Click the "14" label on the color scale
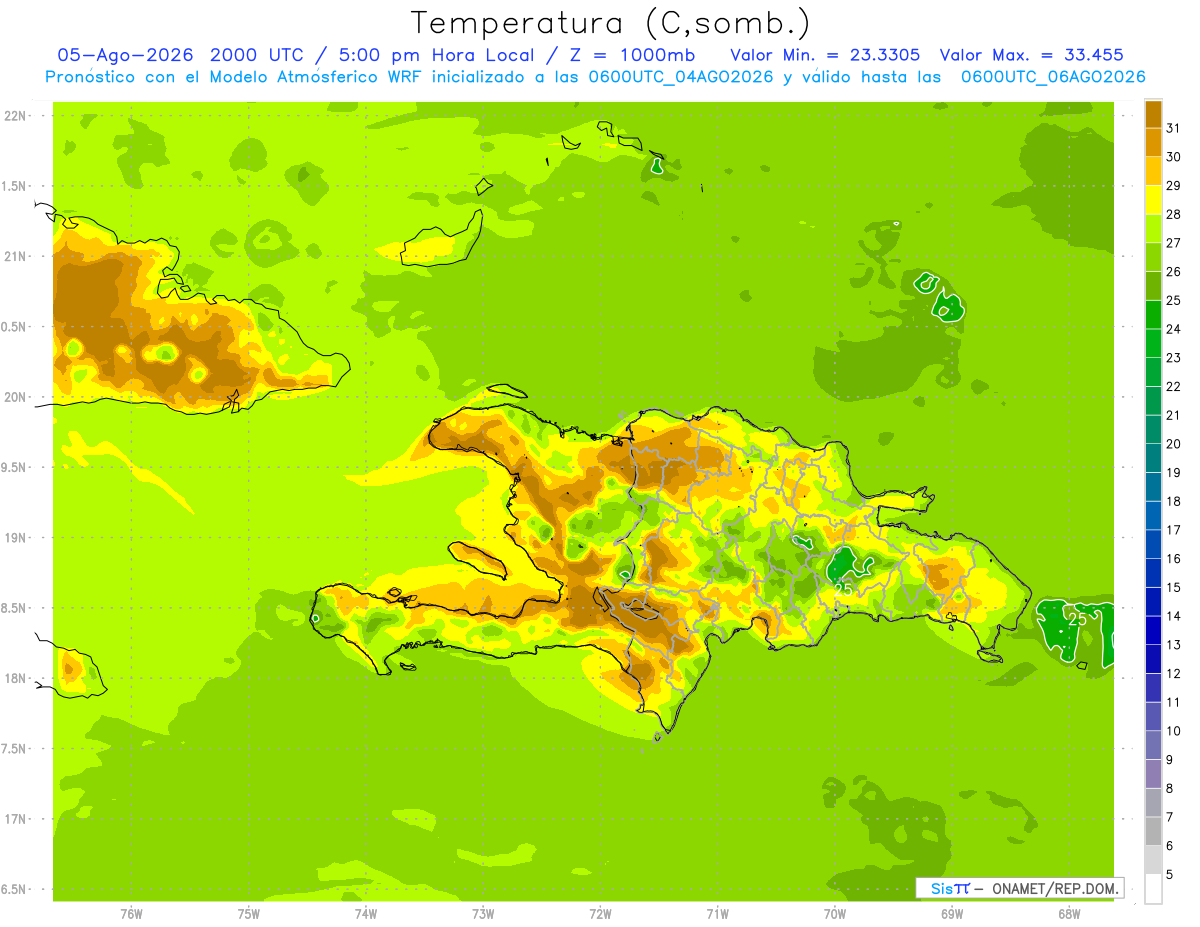1200x927 pixels. point(1174,616)
